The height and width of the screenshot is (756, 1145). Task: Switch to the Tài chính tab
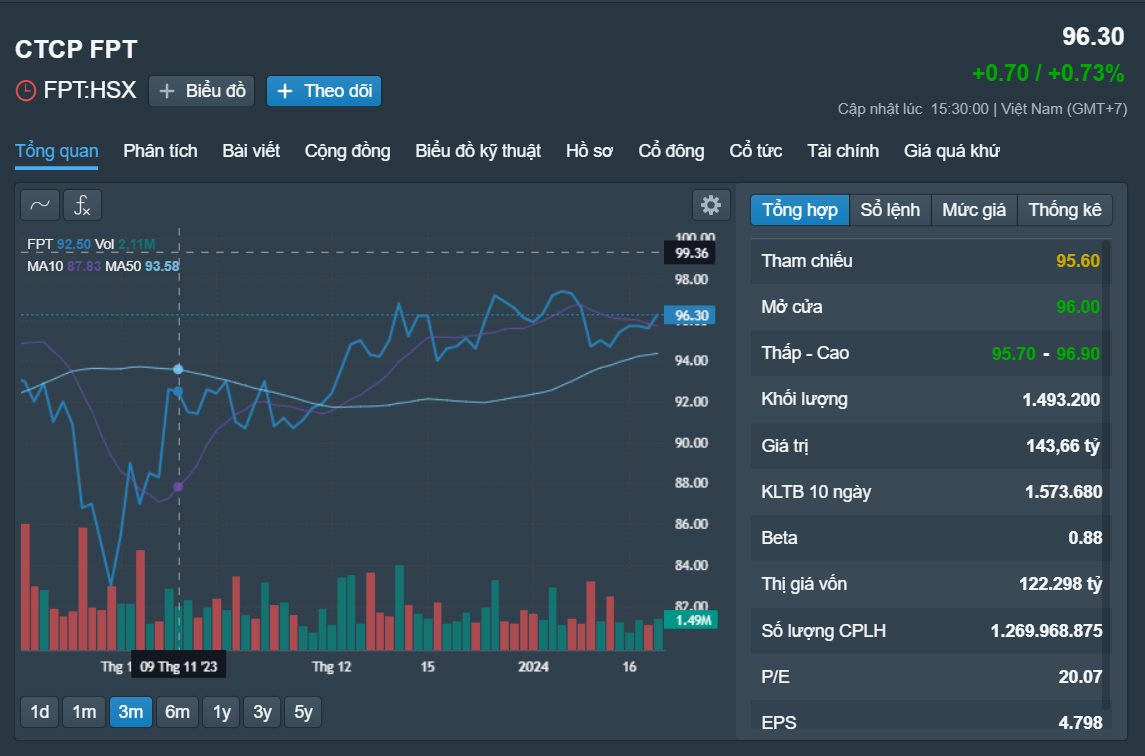click(843, 151)
